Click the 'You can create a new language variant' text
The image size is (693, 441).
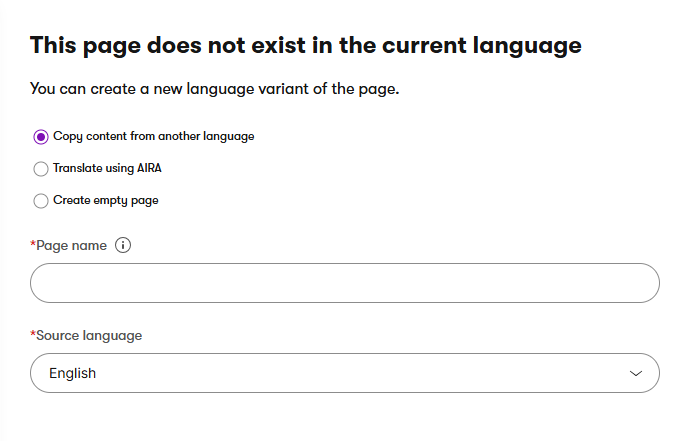pyautogui.click(x=215, y=90)
